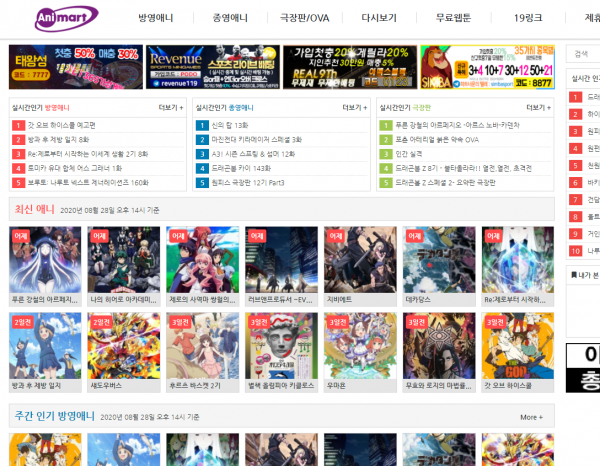Open 드래곤볼 카이 143화

pyautogui.click(x=241, y=168)
